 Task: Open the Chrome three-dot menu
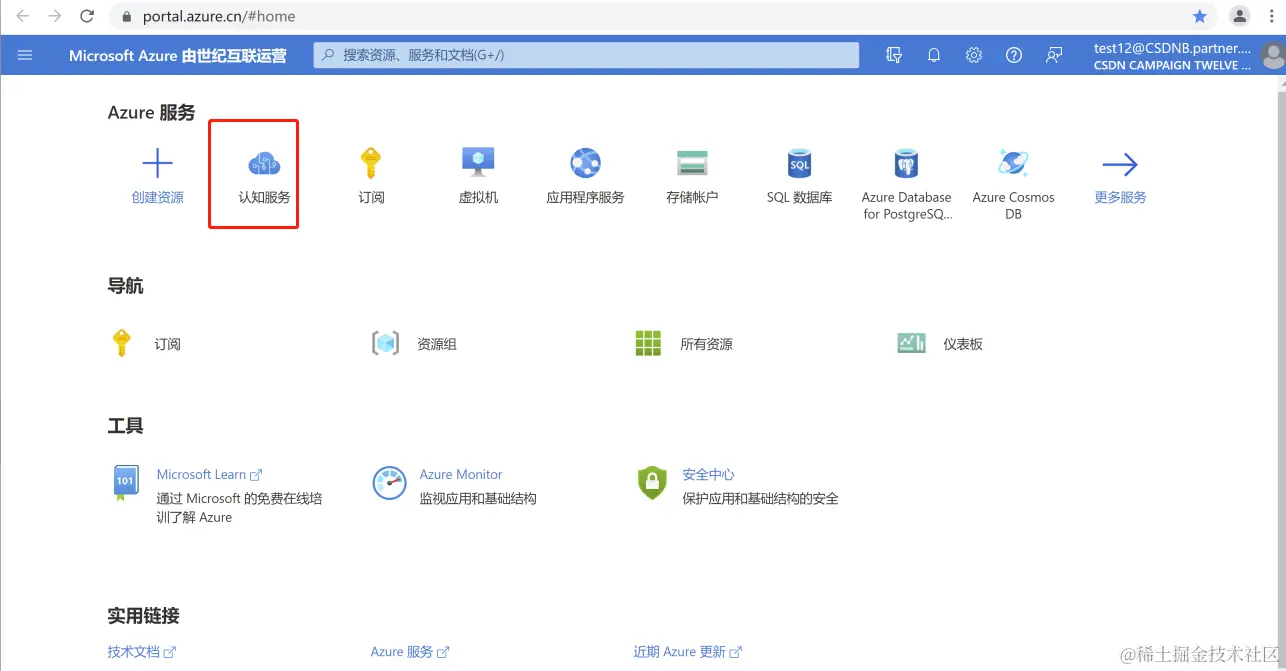click(1272, 16)
